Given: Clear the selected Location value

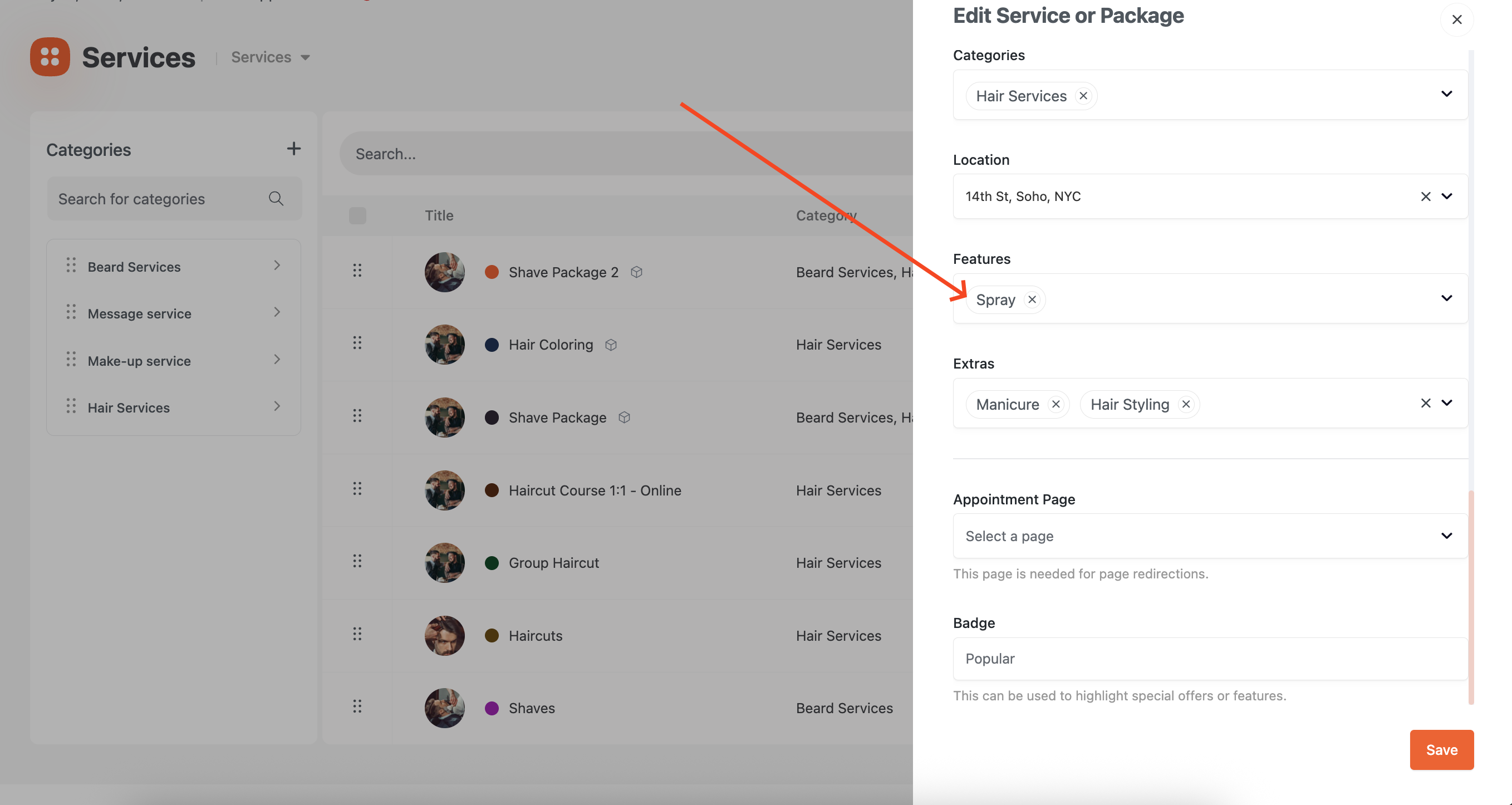Looking at the screenshot, I should tap(1425, 197).
